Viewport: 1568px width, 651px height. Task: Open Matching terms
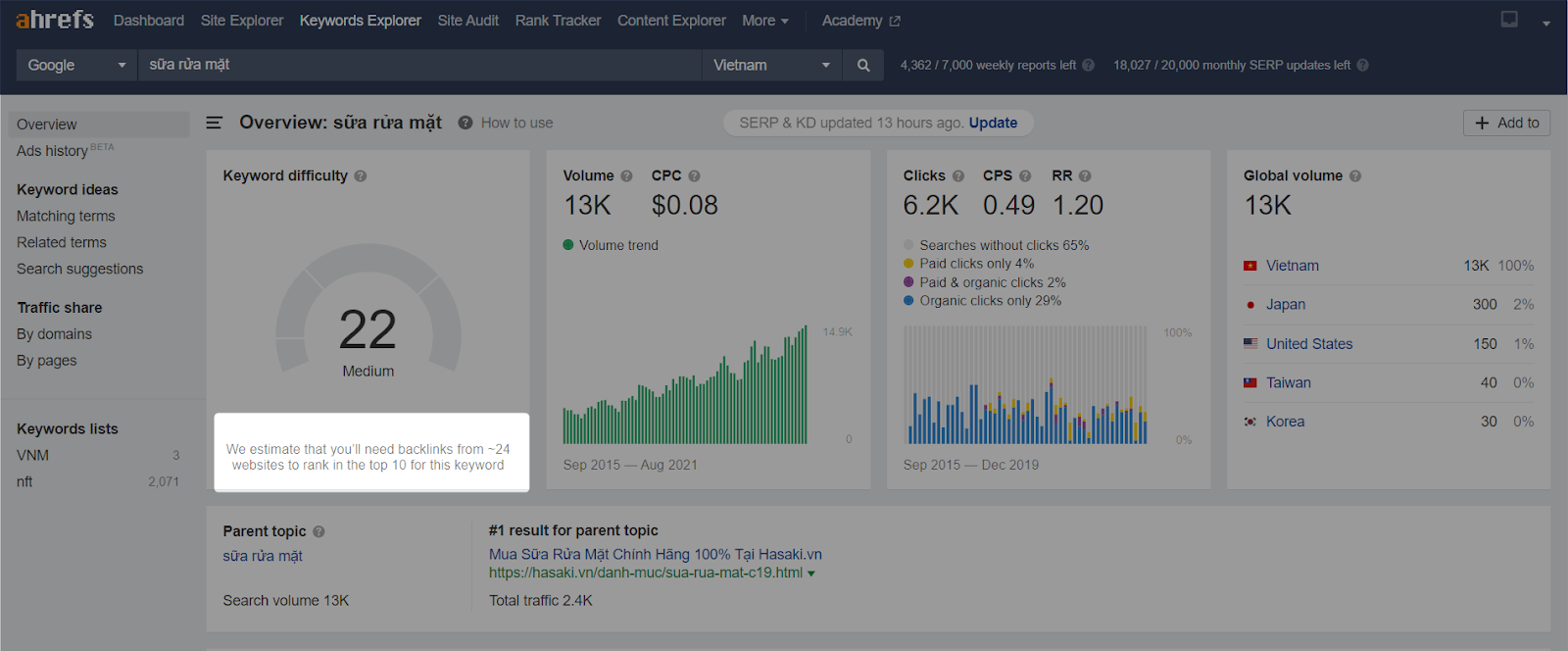coord(66,216)
